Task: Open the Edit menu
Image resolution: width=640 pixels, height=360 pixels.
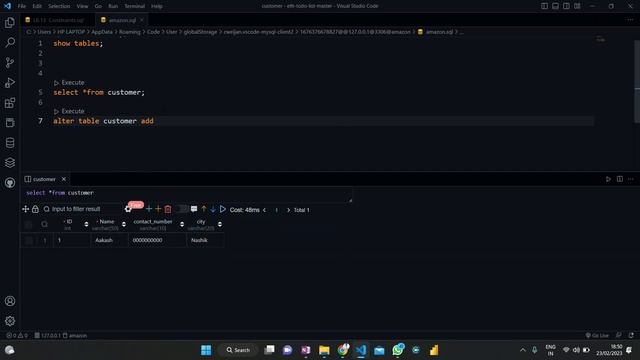Action: click(37, 6)
